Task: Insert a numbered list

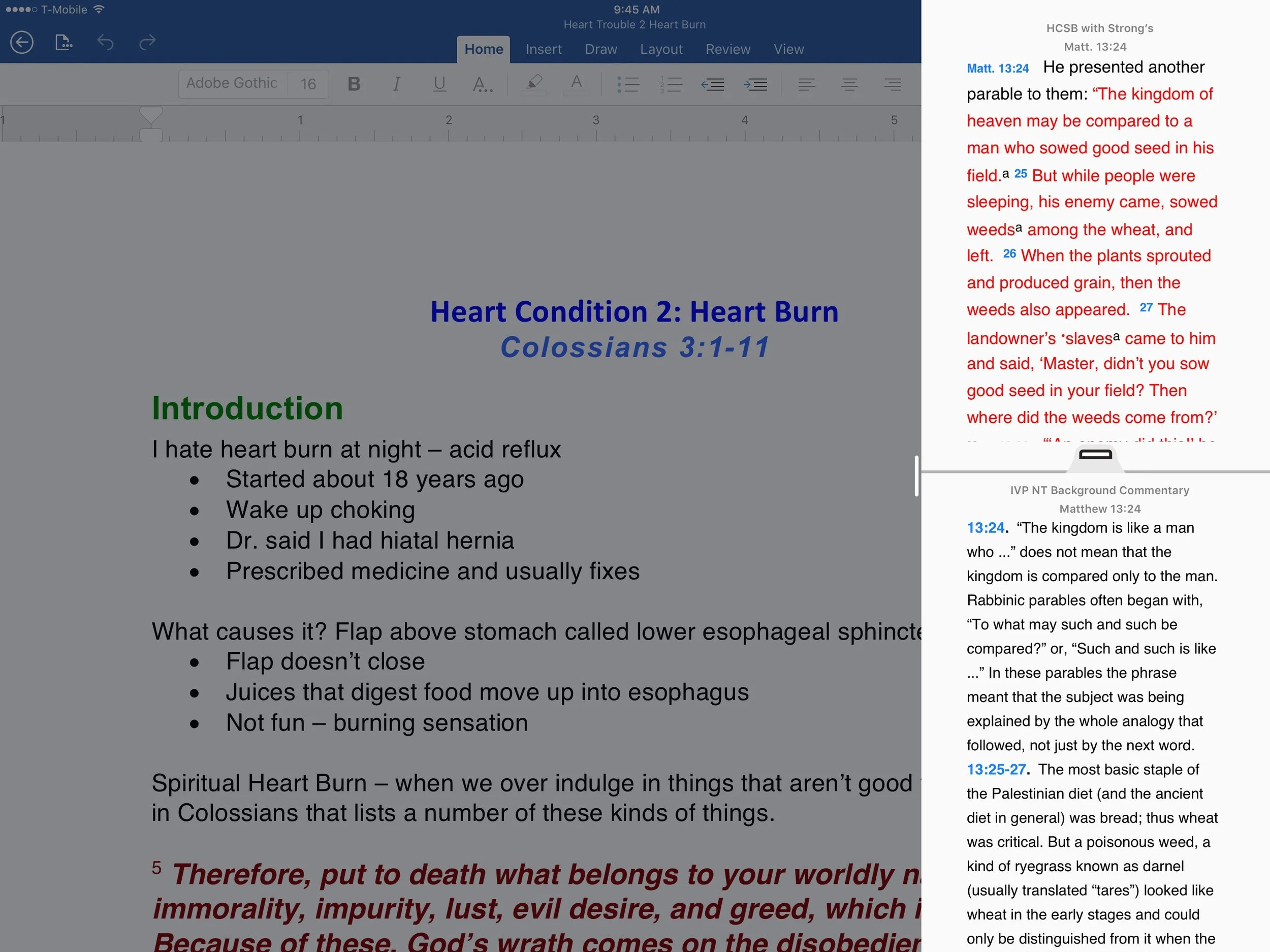Action: point(671,84)
